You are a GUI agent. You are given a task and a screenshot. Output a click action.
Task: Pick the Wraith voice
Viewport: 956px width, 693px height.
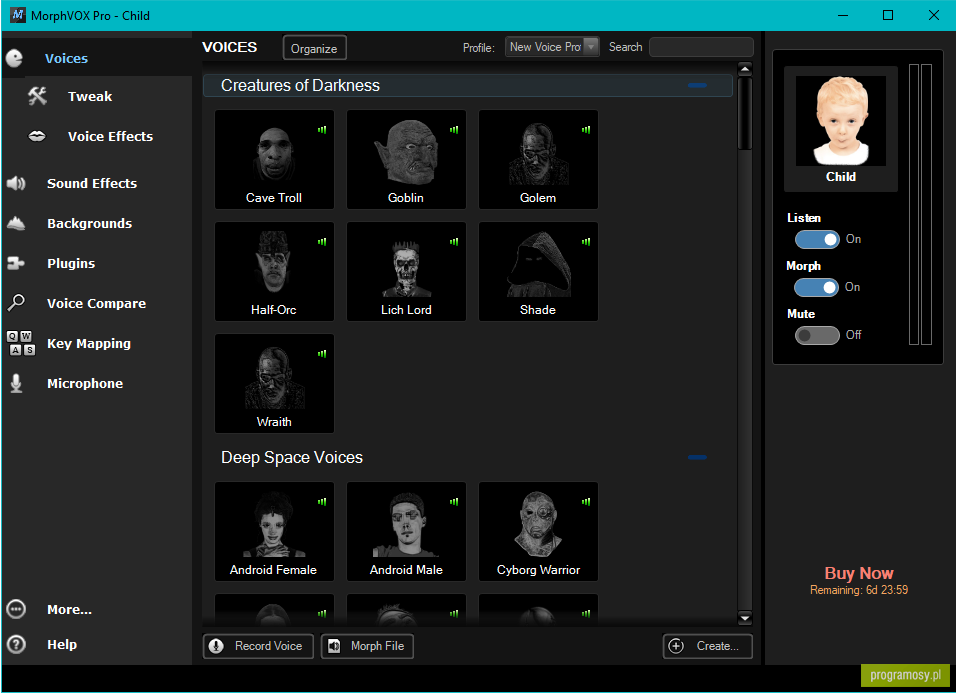coord(274,383)
